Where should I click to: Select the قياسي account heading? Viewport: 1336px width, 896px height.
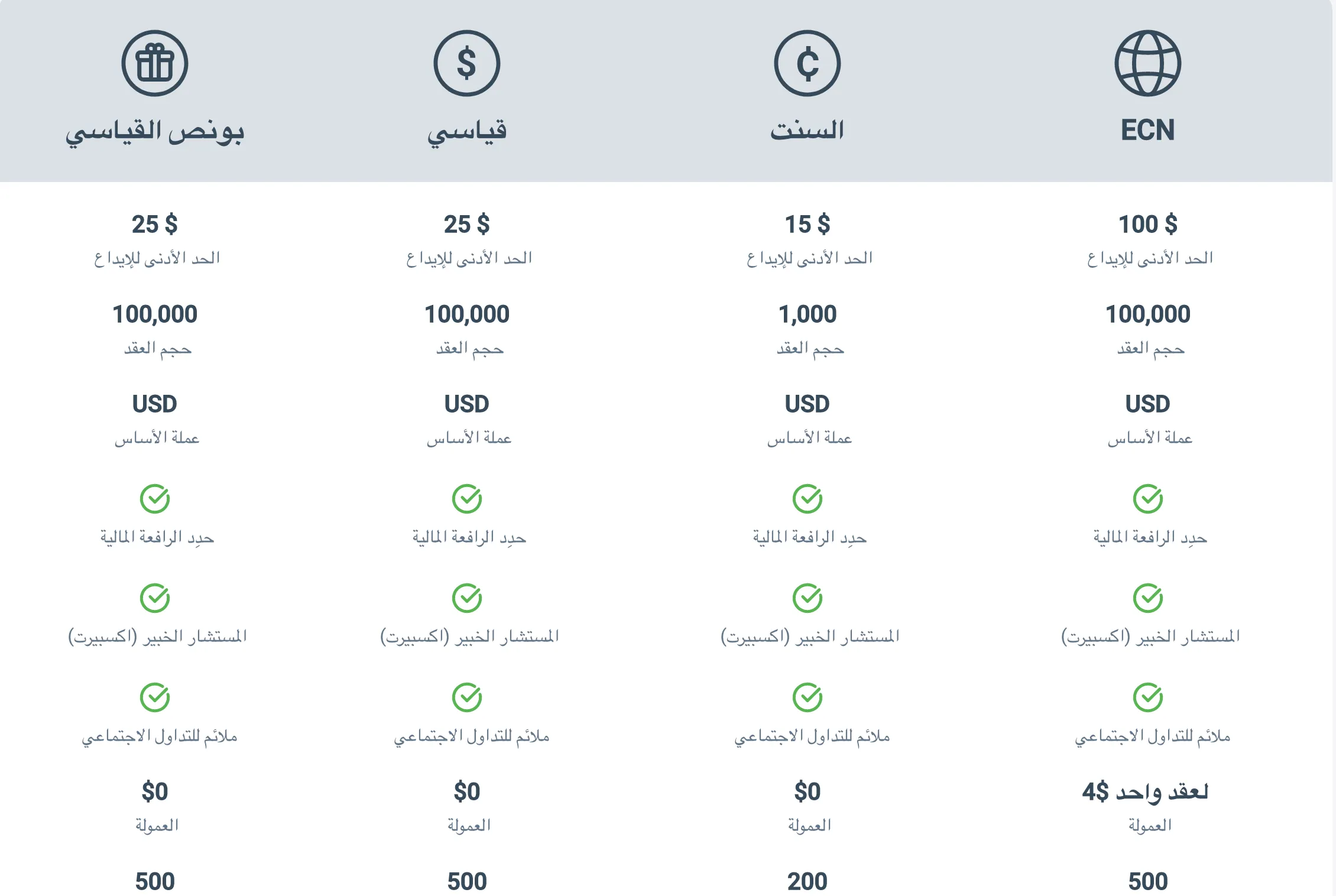[467, 132]
